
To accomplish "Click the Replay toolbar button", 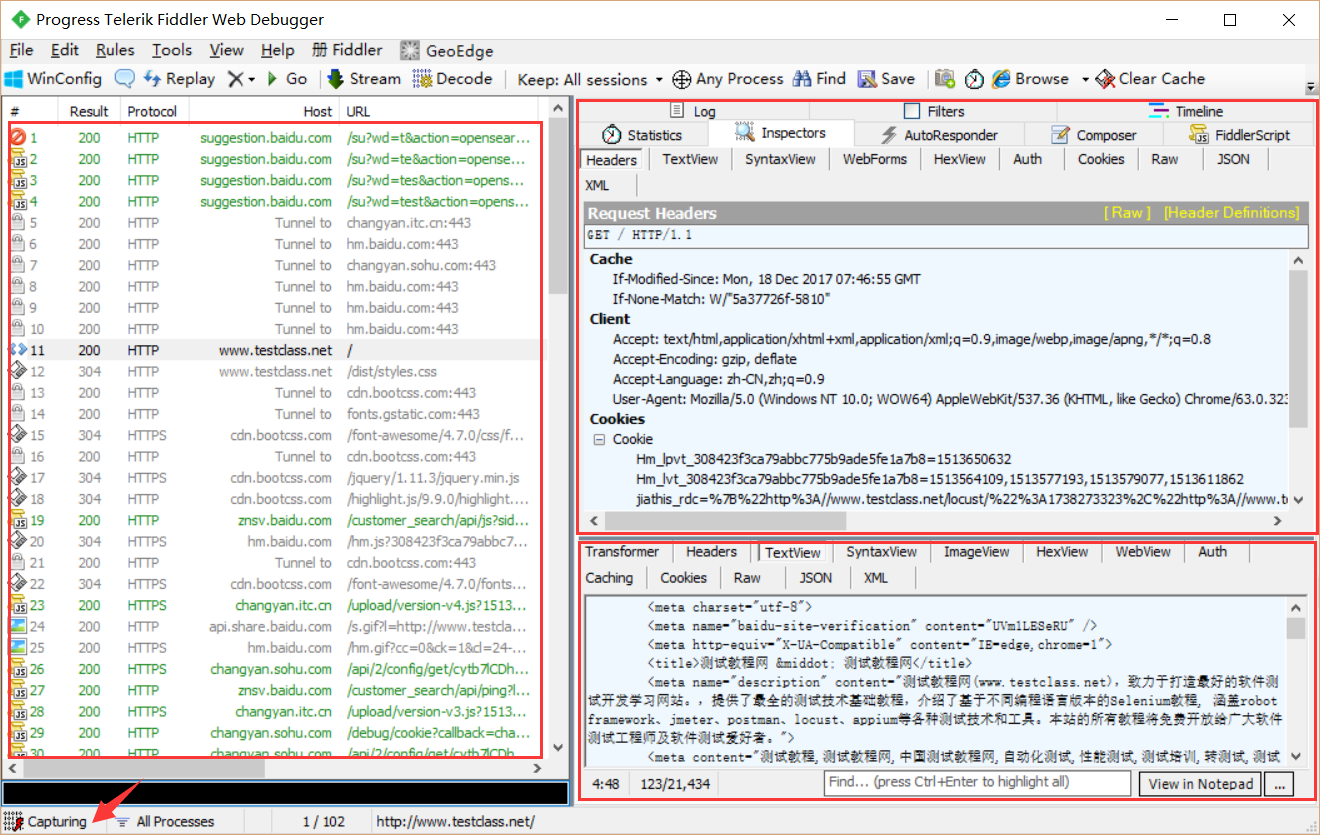I will click(179, 79).
